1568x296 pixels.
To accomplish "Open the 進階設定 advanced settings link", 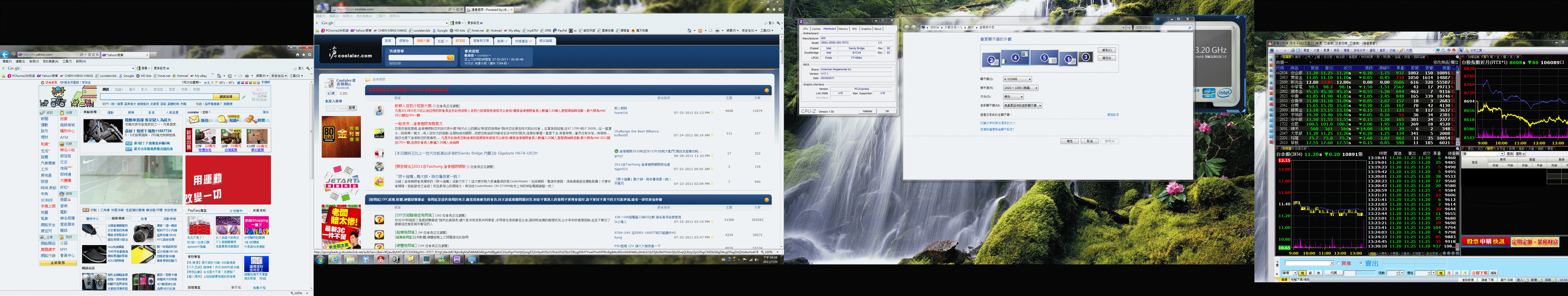I will [1113, 115].
